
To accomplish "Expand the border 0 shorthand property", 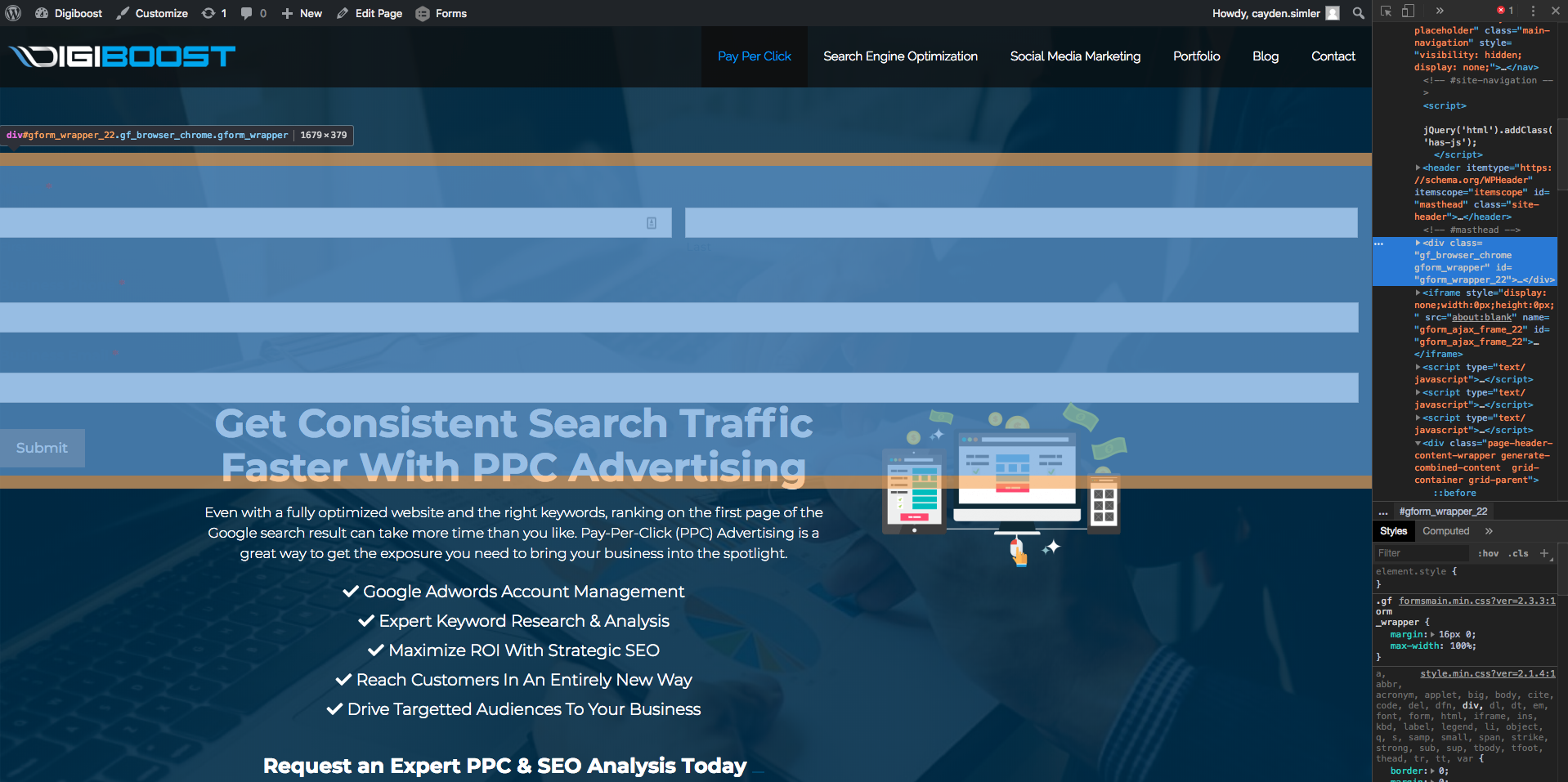I will tap(1432, 771).
